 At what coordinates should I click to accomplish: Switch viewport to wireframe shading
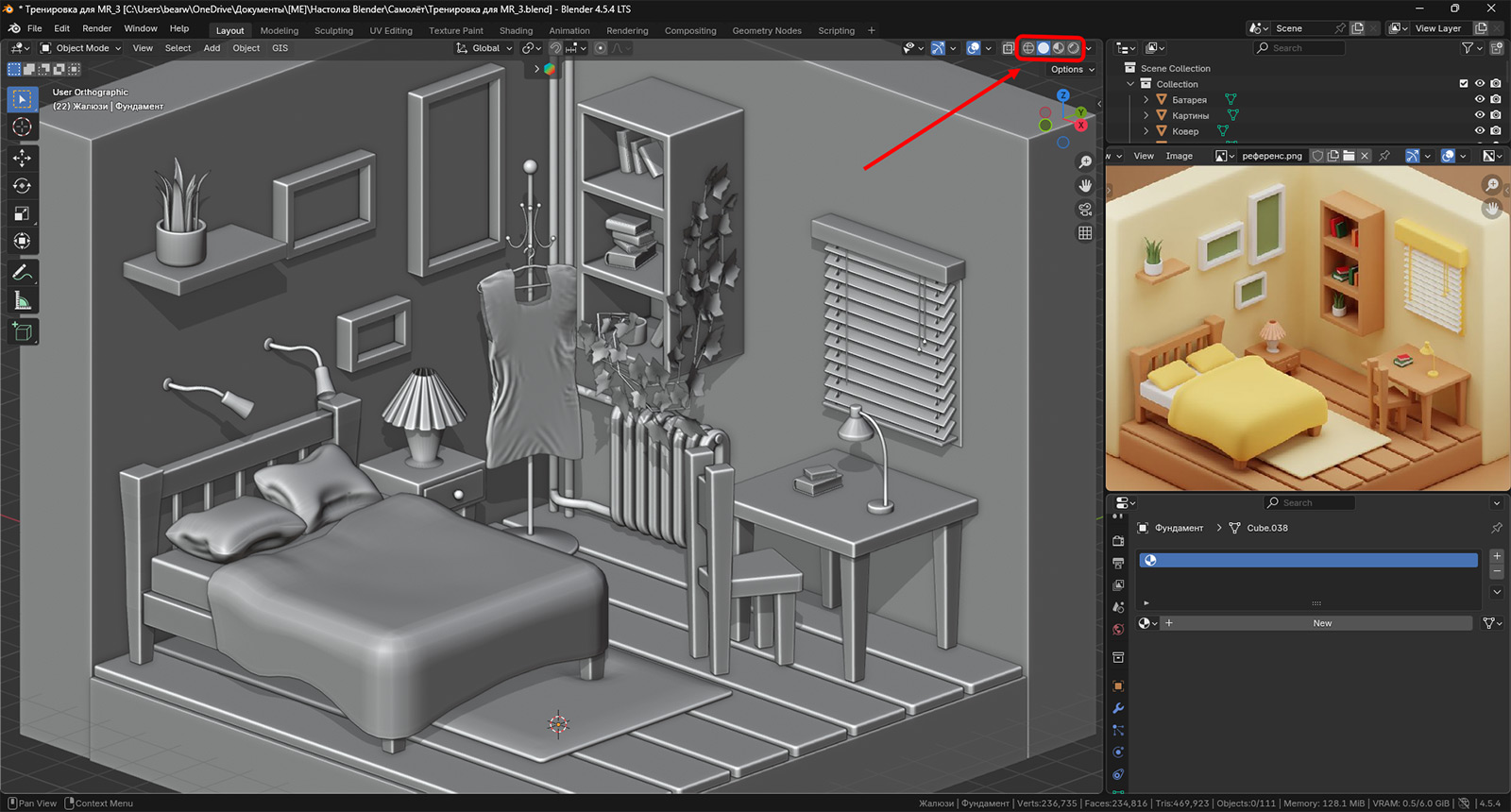click(1028, 48)
